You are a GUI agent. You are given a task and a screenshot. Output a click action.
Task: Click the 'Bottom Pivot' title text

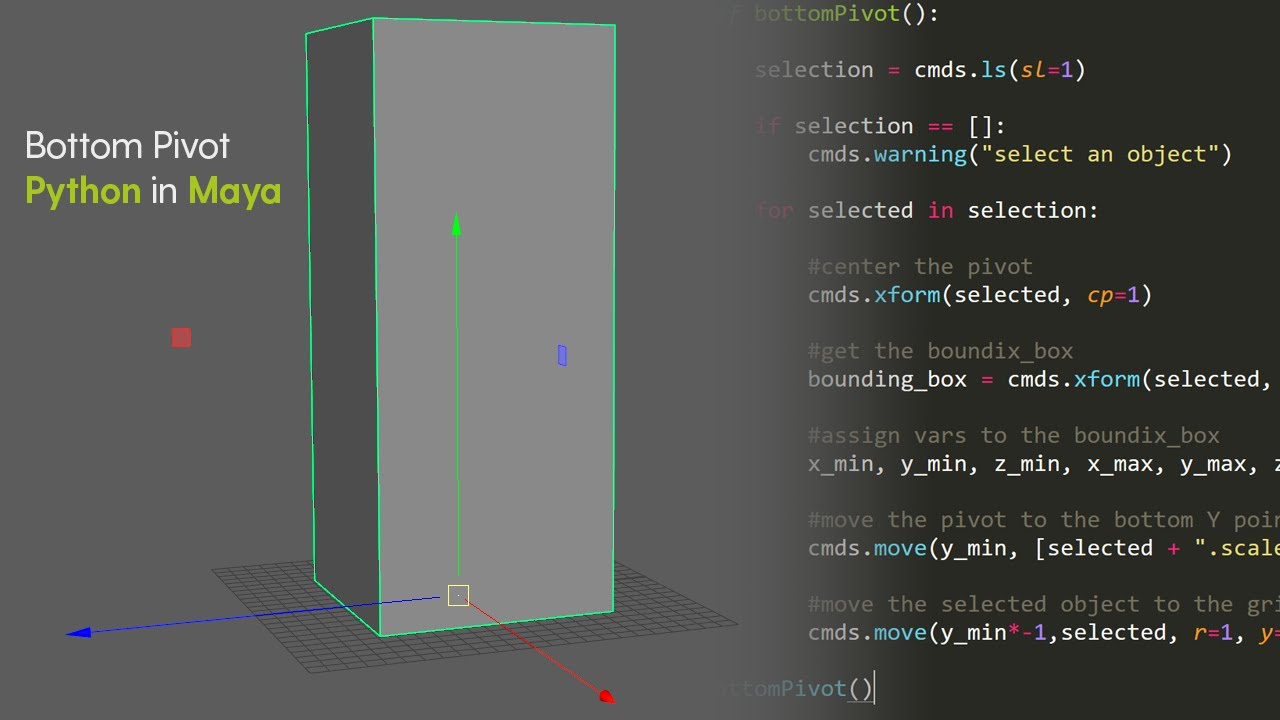coord(128,146)
